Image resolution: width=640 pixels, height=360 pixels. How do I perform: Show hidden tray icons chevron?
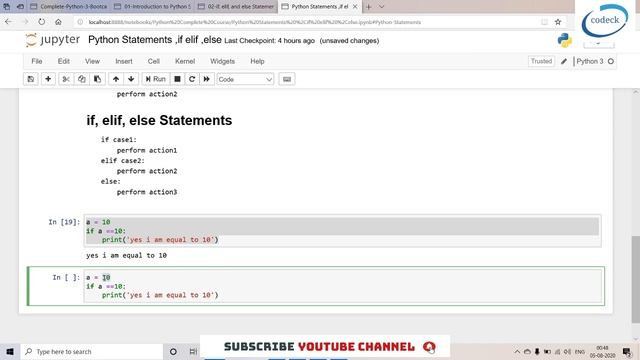(517, 351)
